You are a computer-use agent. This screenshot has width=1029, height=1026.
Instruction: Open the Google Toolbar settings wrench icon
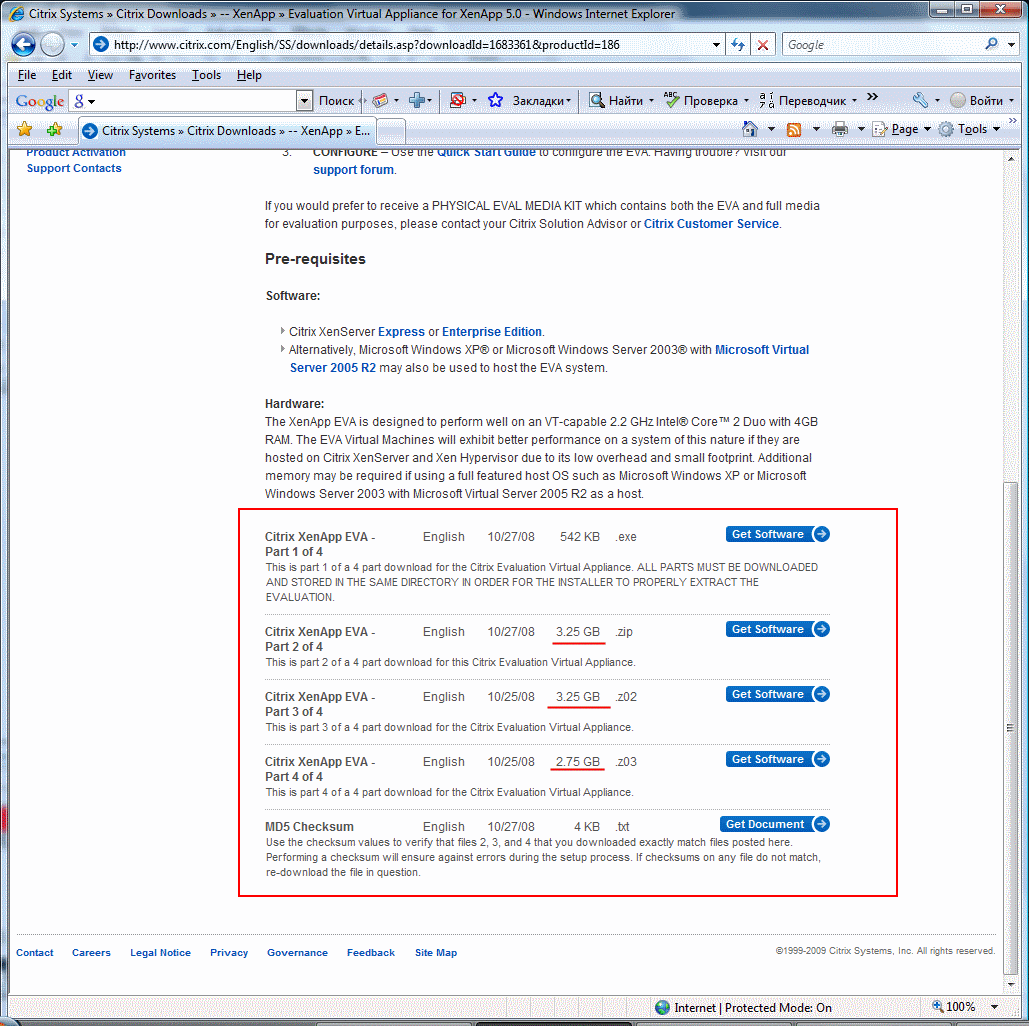pyautogui.click(x=919, y=102)
